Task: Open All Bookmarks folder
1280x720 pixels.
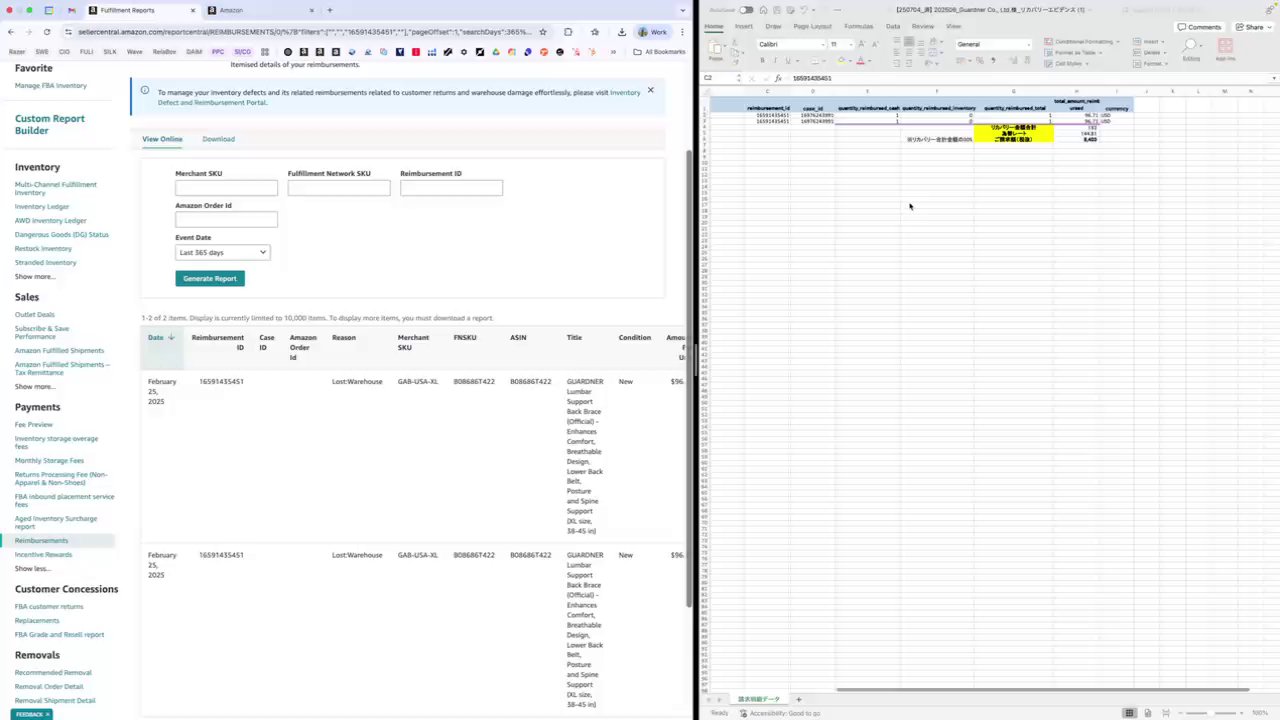Action: (660, 52)
